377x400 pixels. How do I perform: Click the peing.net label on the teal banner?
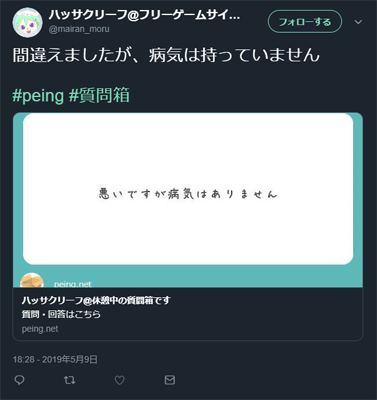(73, 284)
